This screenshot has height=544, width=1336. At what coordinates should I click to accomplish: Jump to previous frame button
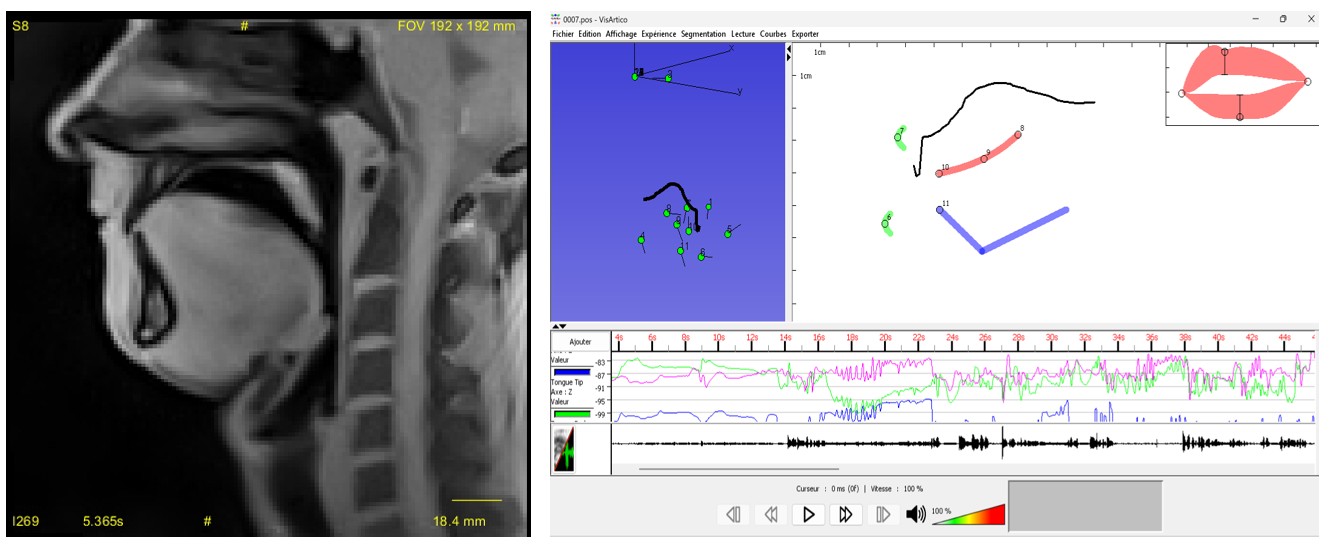pyautogui.click(x=733, y=514)
